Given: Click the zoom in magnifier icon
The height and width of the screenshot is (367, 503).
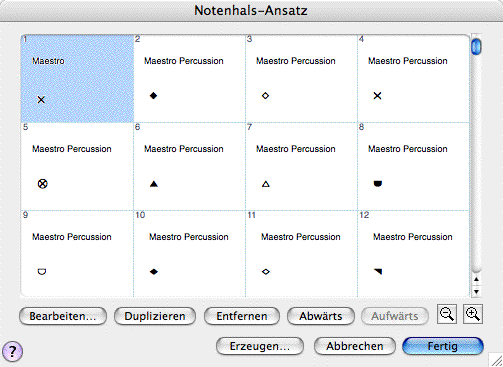Looking at the screenshot, I should click(x=473, y=314).
